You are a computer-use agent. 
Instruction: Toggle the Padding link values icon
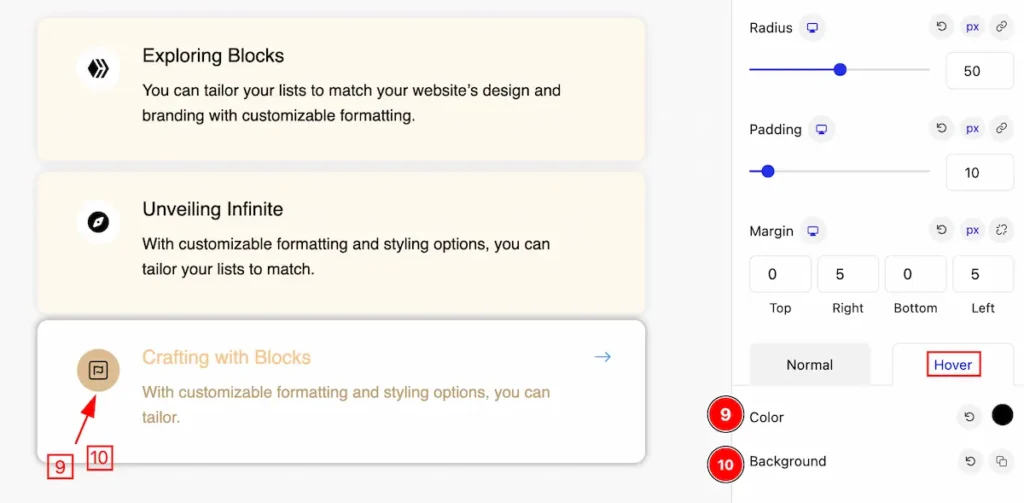[1001, 129]
